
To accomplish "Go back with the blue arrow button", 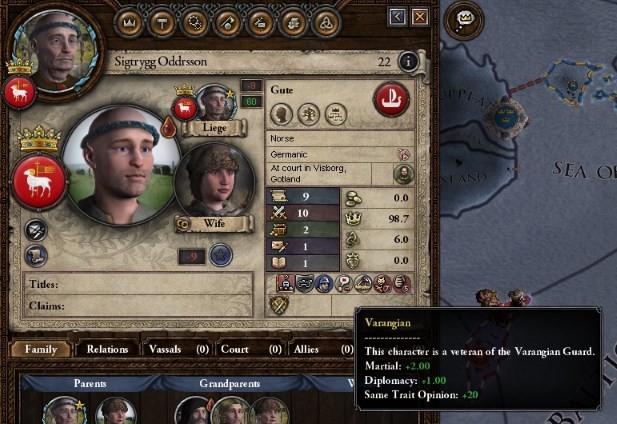I will [x=397, y=17].
